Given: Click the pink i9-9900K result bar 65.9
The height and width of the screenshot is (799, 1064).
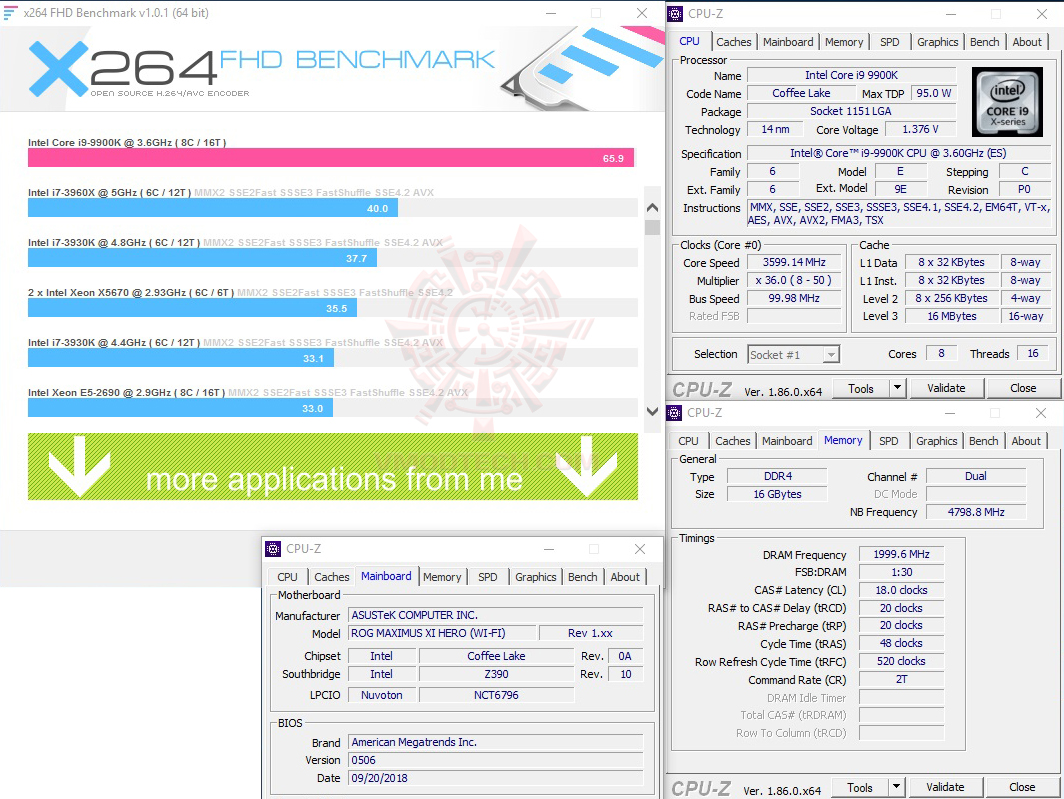Looking at the screenshot, I should pyautogui.click(x=330, y=158).
